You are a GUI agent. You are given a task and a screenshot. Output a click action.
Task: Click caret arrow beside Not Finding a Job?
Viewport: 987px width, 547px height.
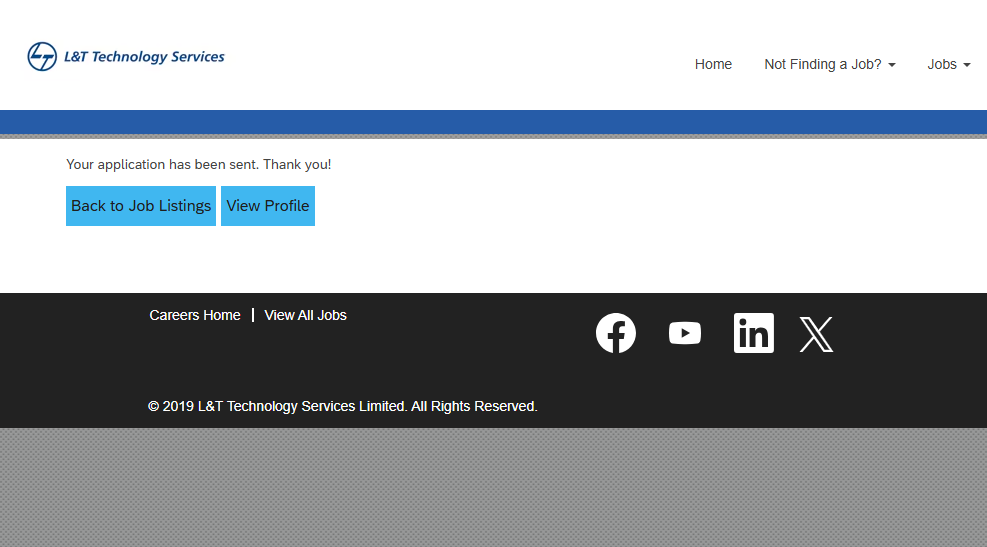(892, 65)
